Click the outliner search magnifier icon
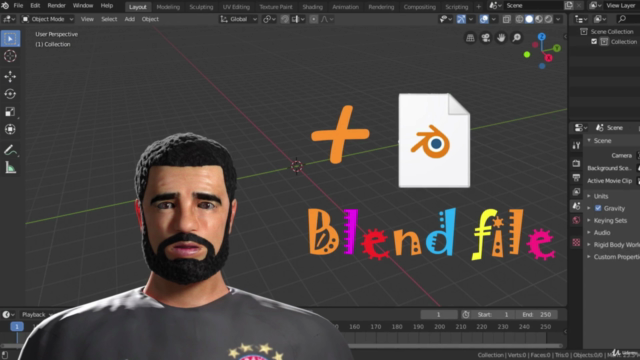640x360 pixels. coord(622,19)
